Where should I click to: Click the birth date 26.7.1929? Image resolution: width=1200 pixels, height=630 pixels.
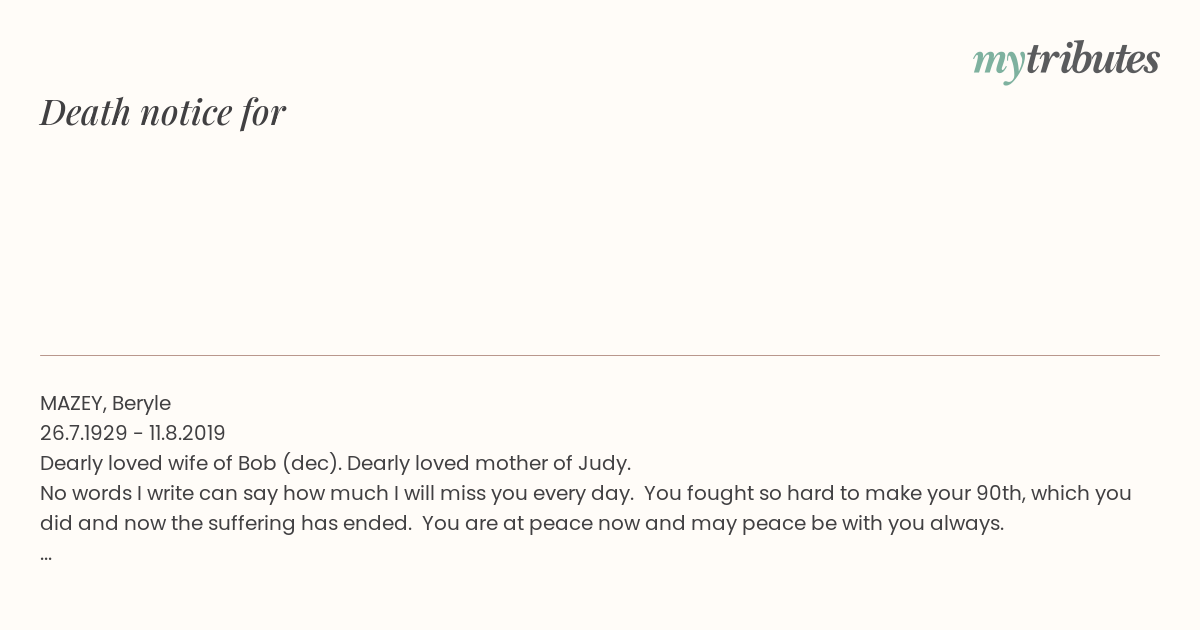click(83, 433)
